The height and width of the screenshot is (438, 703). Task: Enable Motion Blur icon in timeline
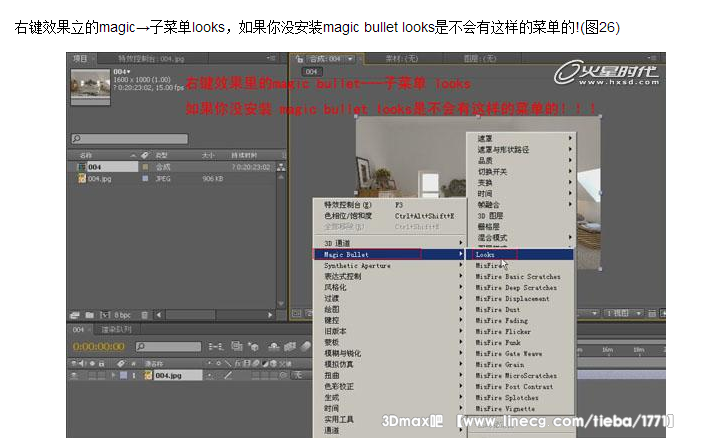coord(305,346)
